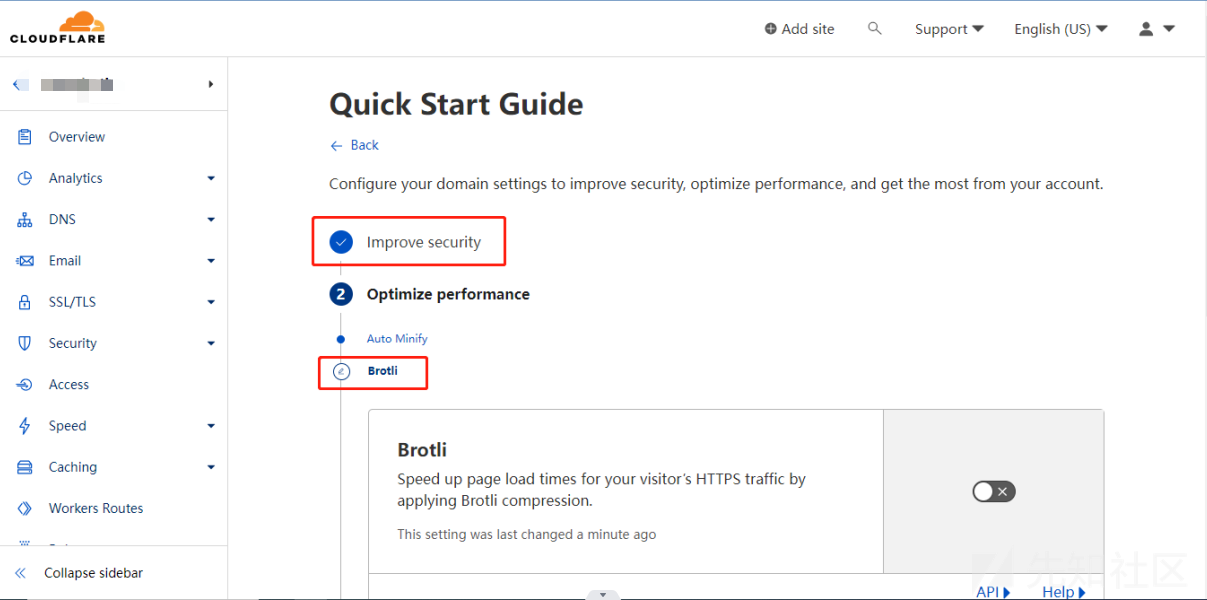Click Collapse sidebar
This screenshot has width=1207, height=600.
pyautogui.click(x=93, y=573)
